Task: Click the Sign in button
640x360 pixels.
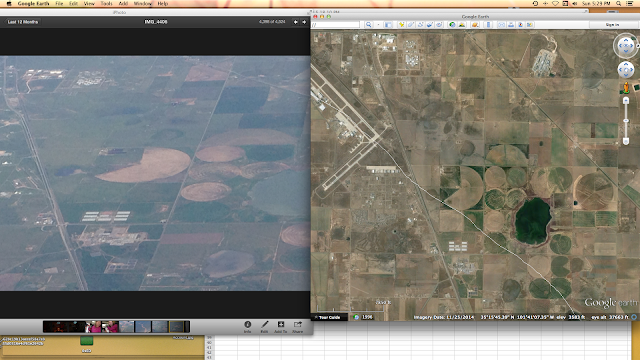Action: (x=612, y=24)
